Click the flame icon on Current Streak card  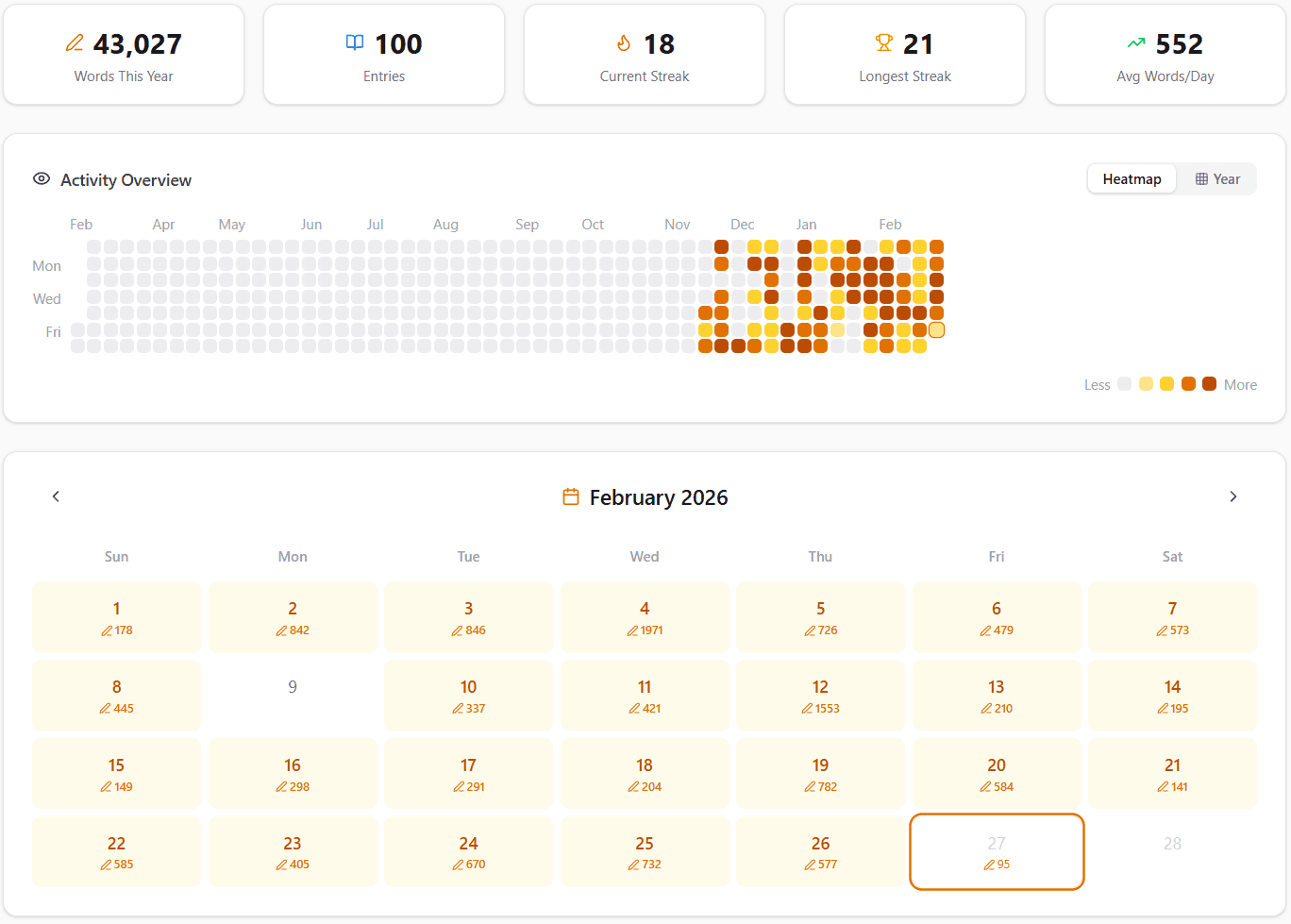point(623,43)
